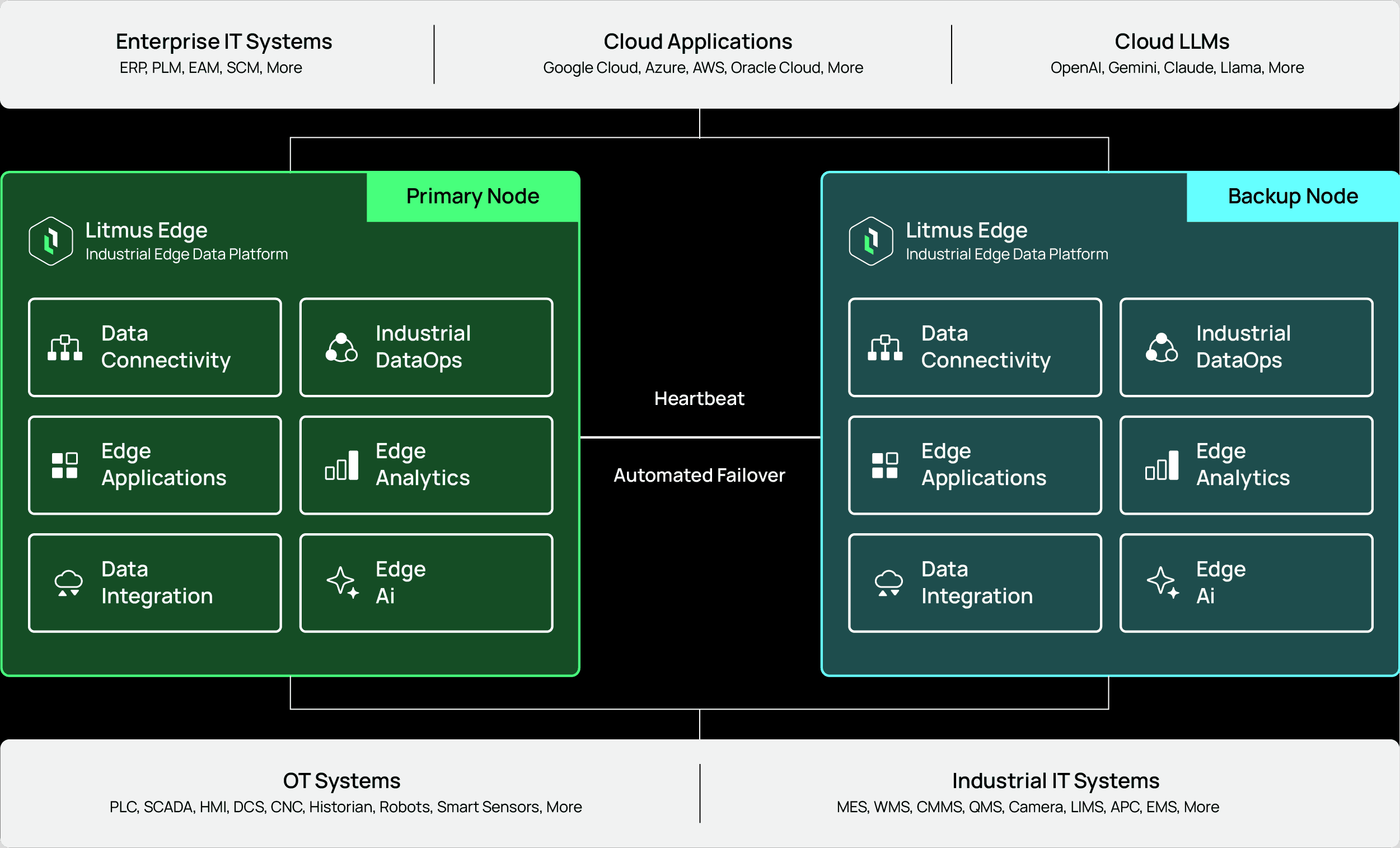Click Edge Ai sparkle icon in Backup Node
This screenshot has height=848, width=1400.
pos(1163,583)
